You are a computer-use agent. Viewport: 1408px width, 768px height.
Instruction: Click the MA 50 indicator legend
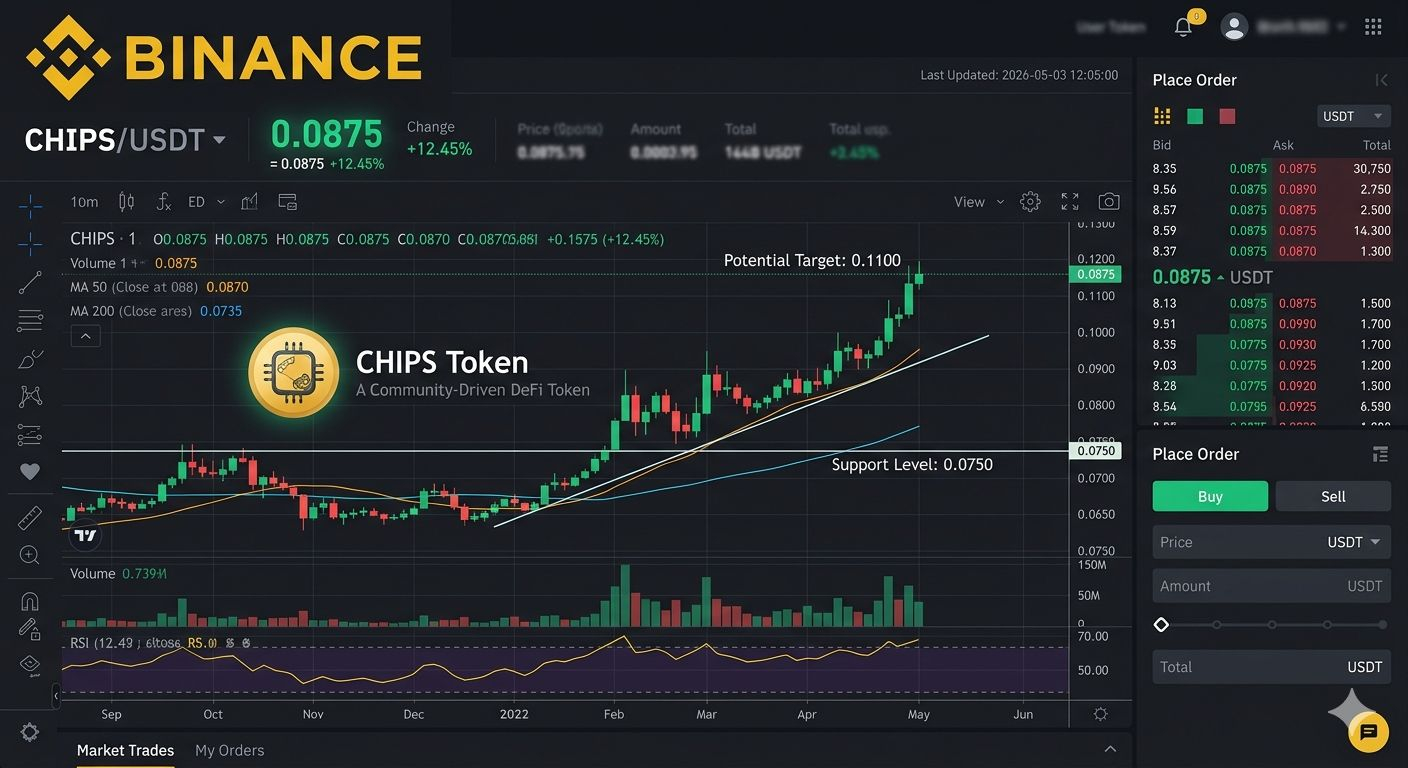pyautogui.click(x=160, y=287)
